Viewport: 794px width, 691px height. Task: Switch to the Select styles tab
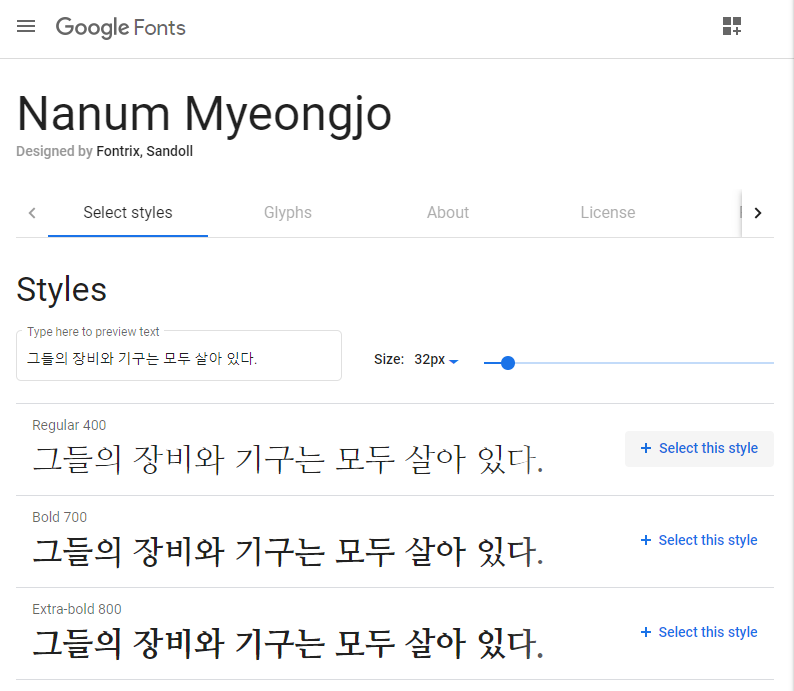[x=128, y=213]
